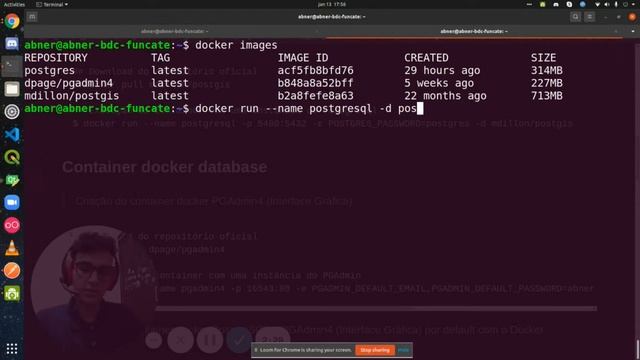
Task: Click the 227MB size value
Action: [x=547, y=83]
